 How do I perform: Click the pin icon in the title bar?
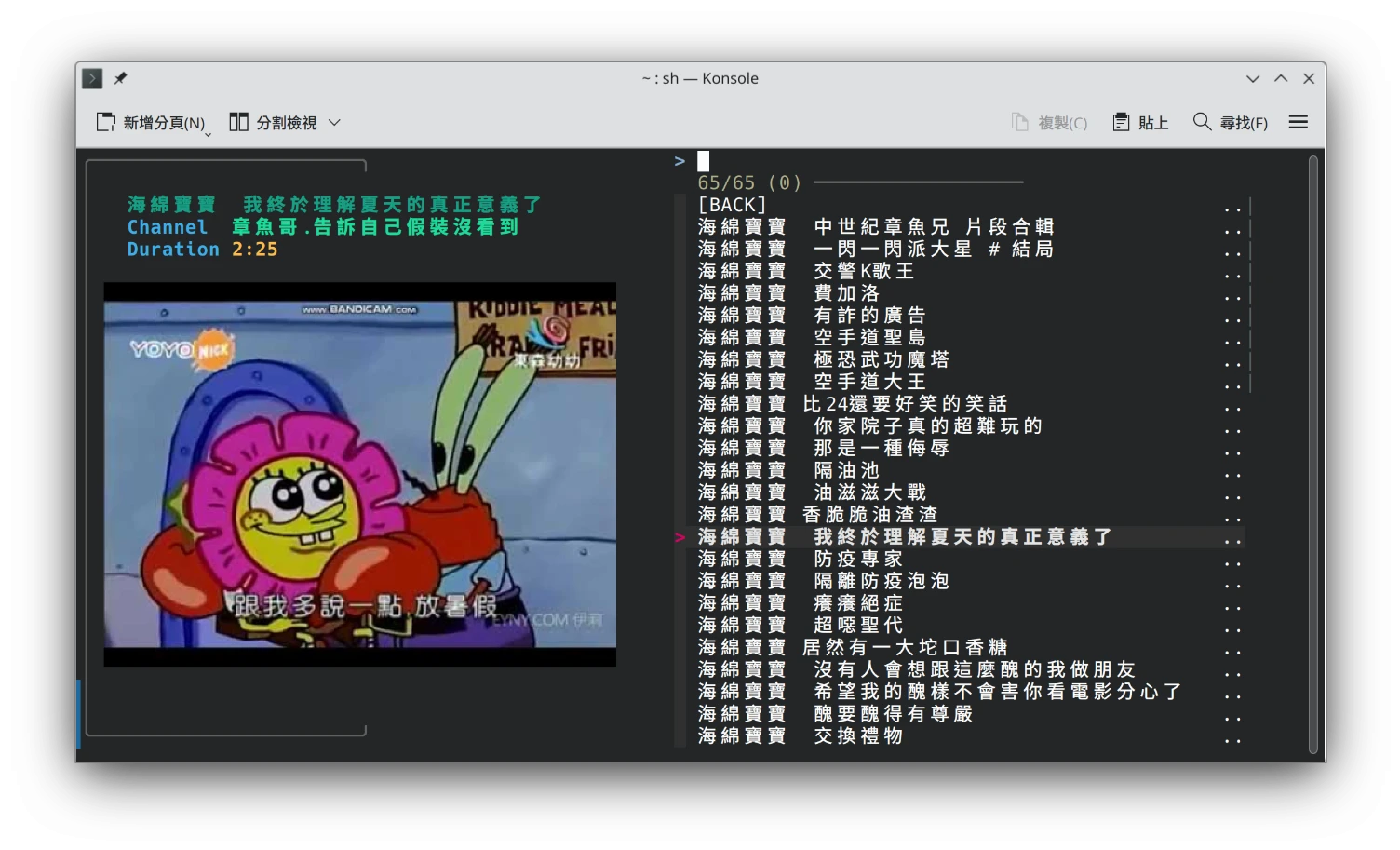tap(120, 78)
